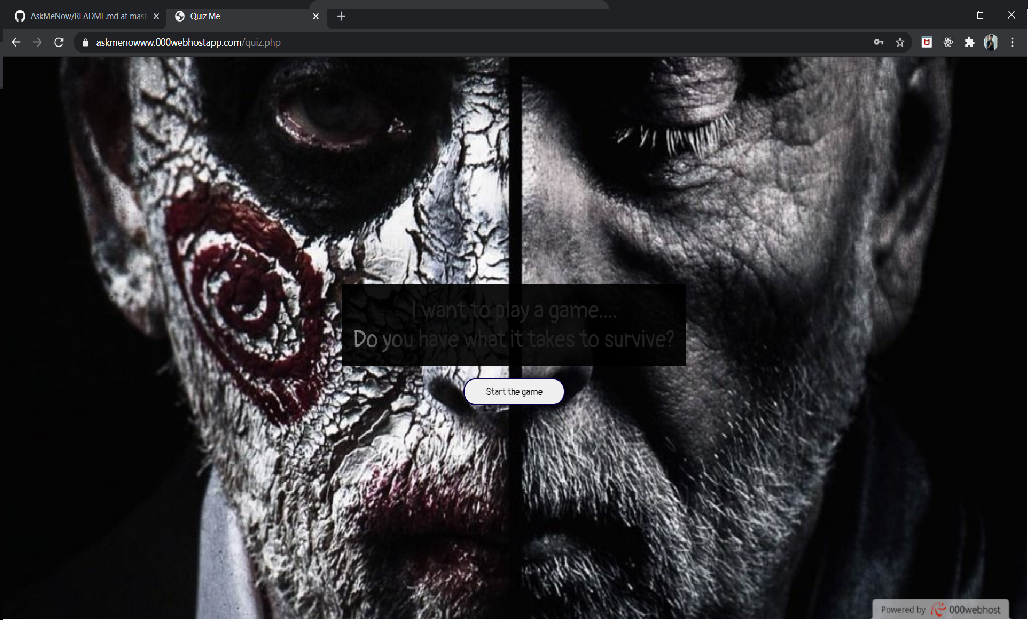Screen dimensions: 1028x620
Task: Click the 'Do you have what it takes to survive?' text
Action: point(514,339)
